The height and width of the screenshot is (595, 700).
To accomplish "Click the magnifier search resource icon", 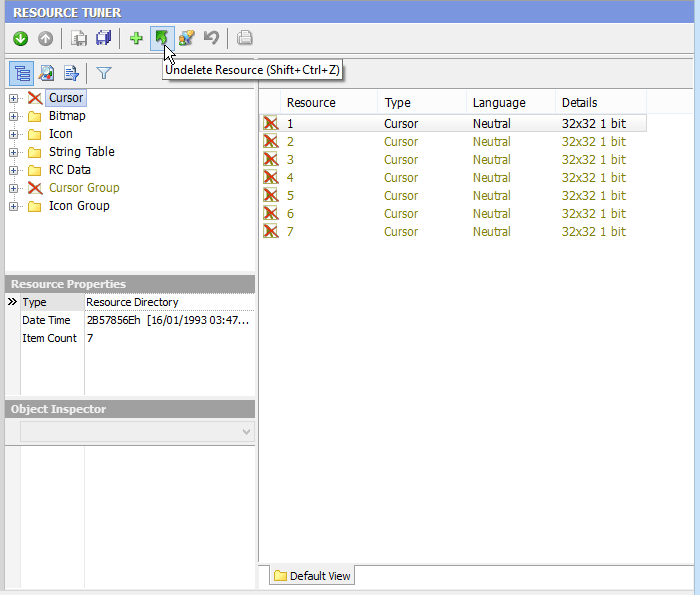I will point(46,73).
